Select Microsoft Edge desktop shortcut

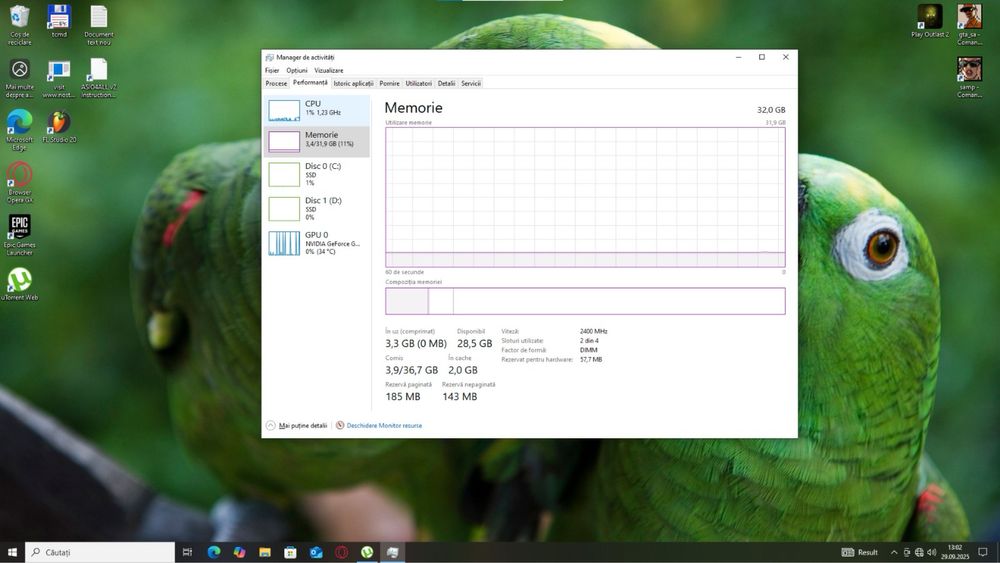point(20,130)
